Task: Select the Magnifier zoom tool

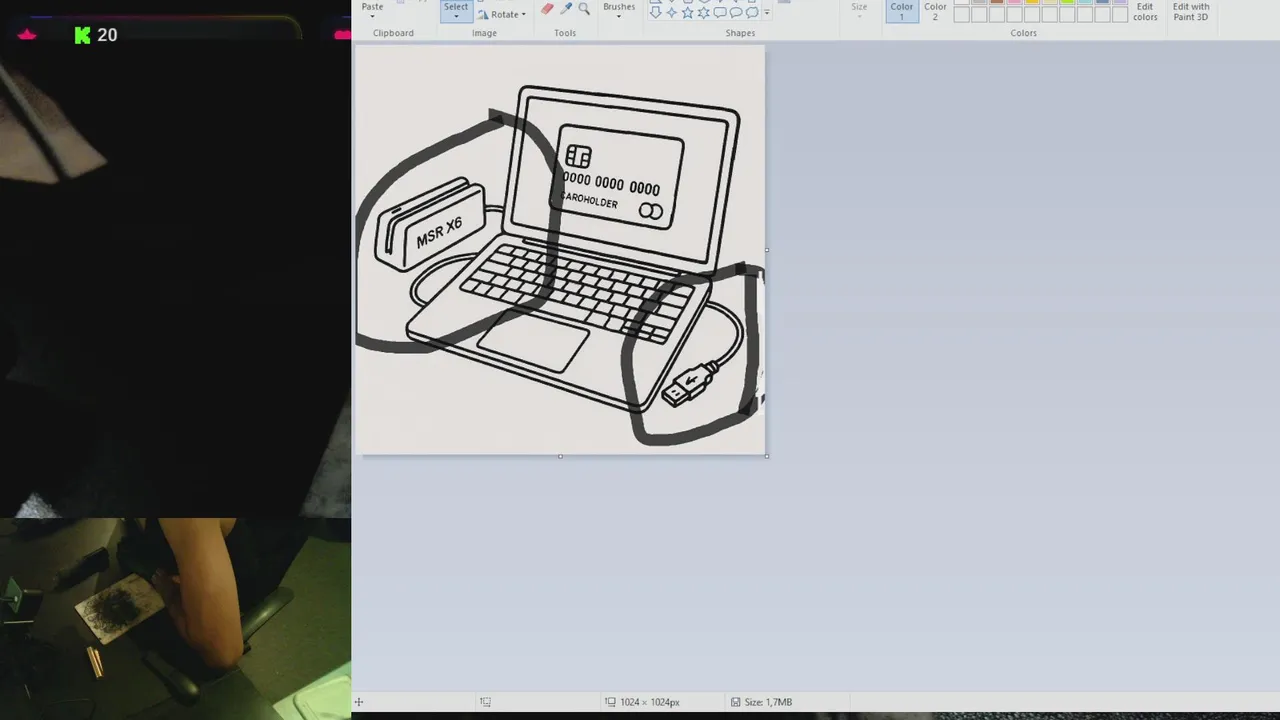Action: [x=584, y=8]
